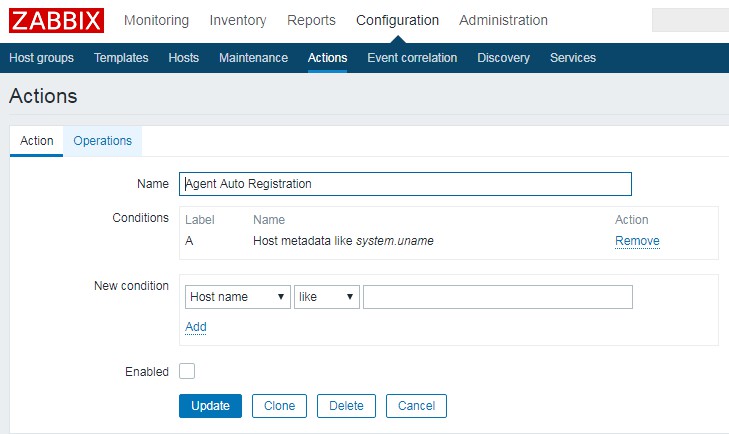The image size is (729, 434).
Task: Click the Name input field
Action: (405, 184)
